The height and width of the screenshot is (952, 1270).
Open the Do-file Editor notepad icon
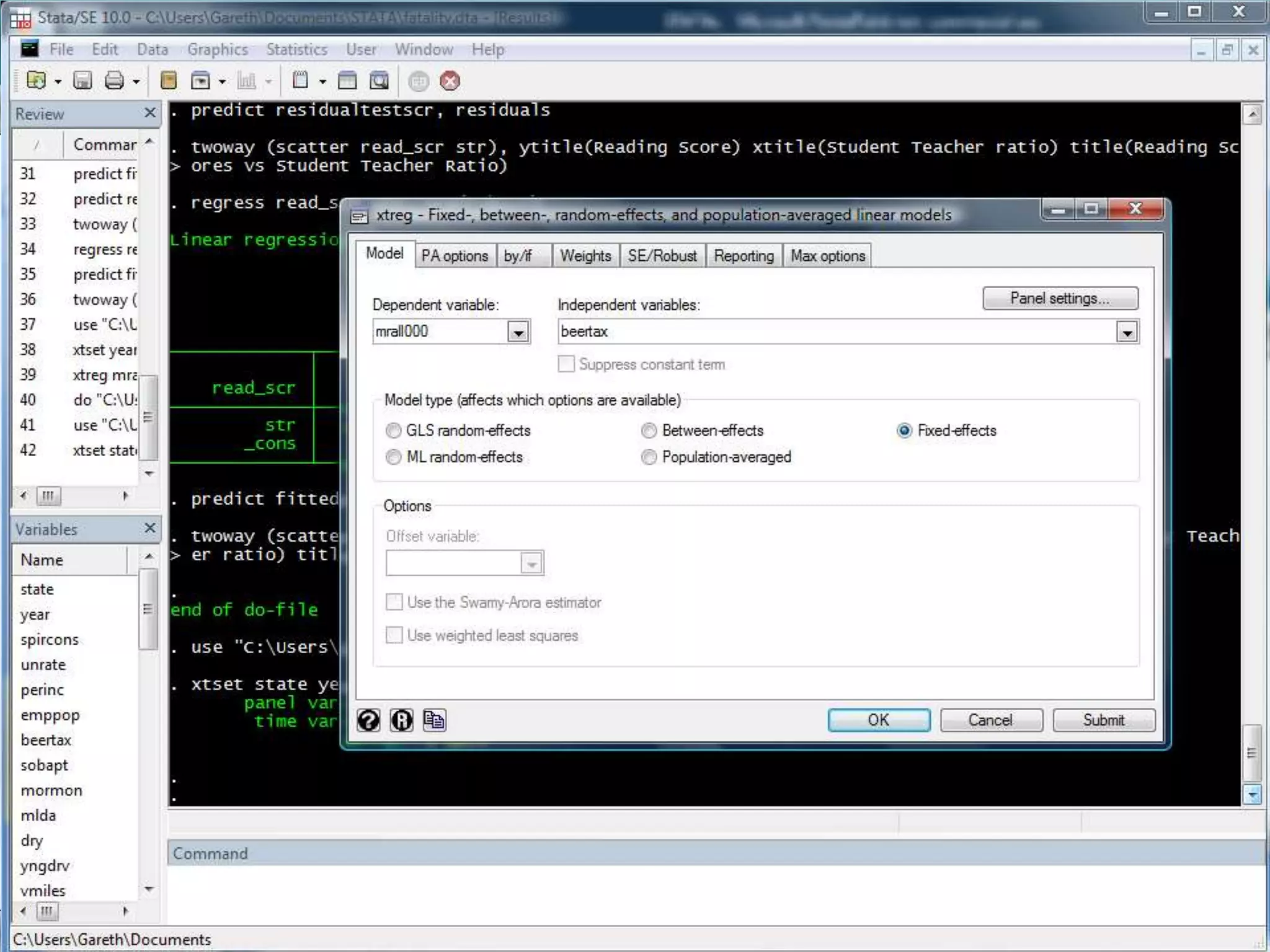click(x=301, y=81)
